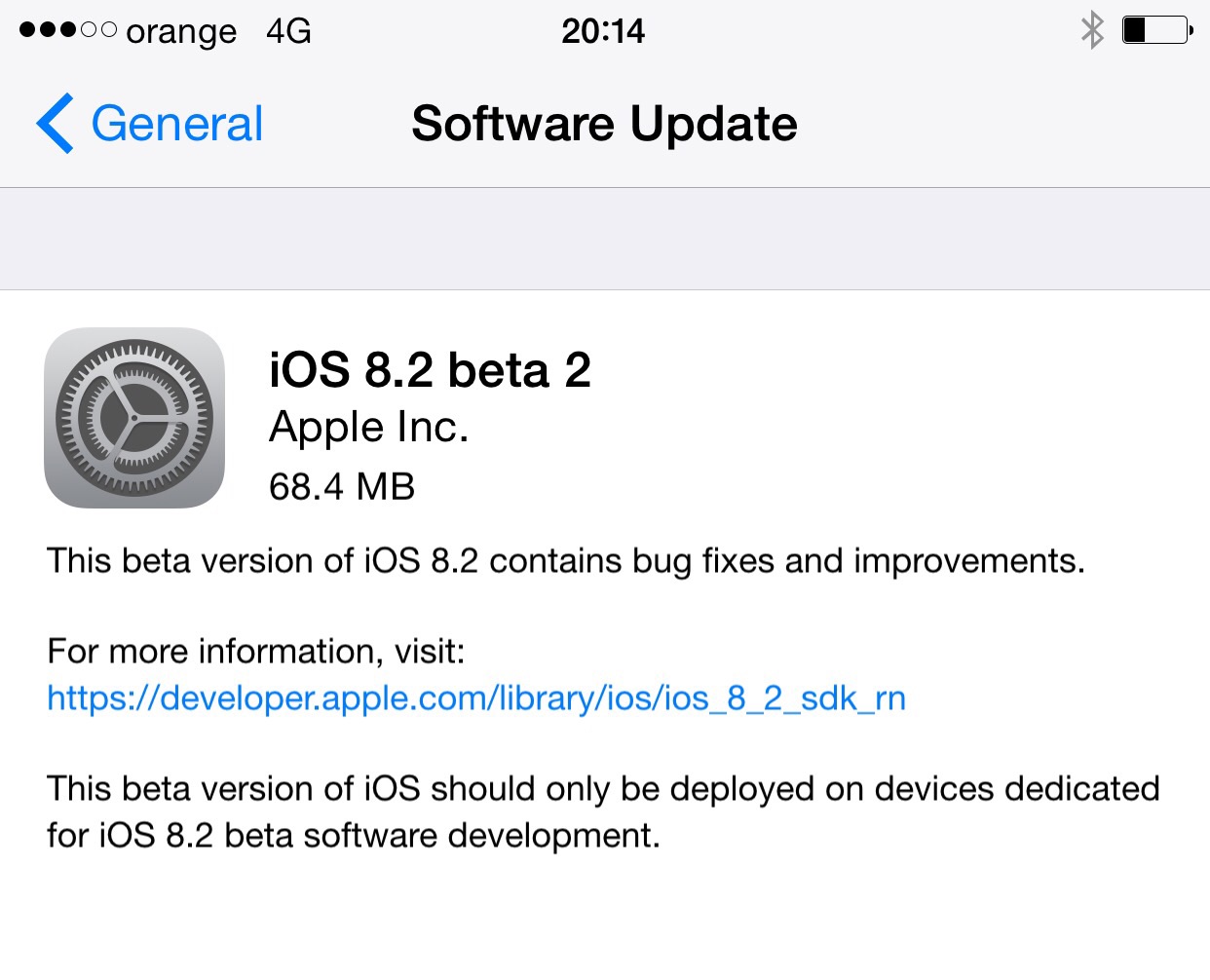Viewport: 1210px width, 980px height.
Task: Tap the Bluetooth status icon
Action: 1092,30
